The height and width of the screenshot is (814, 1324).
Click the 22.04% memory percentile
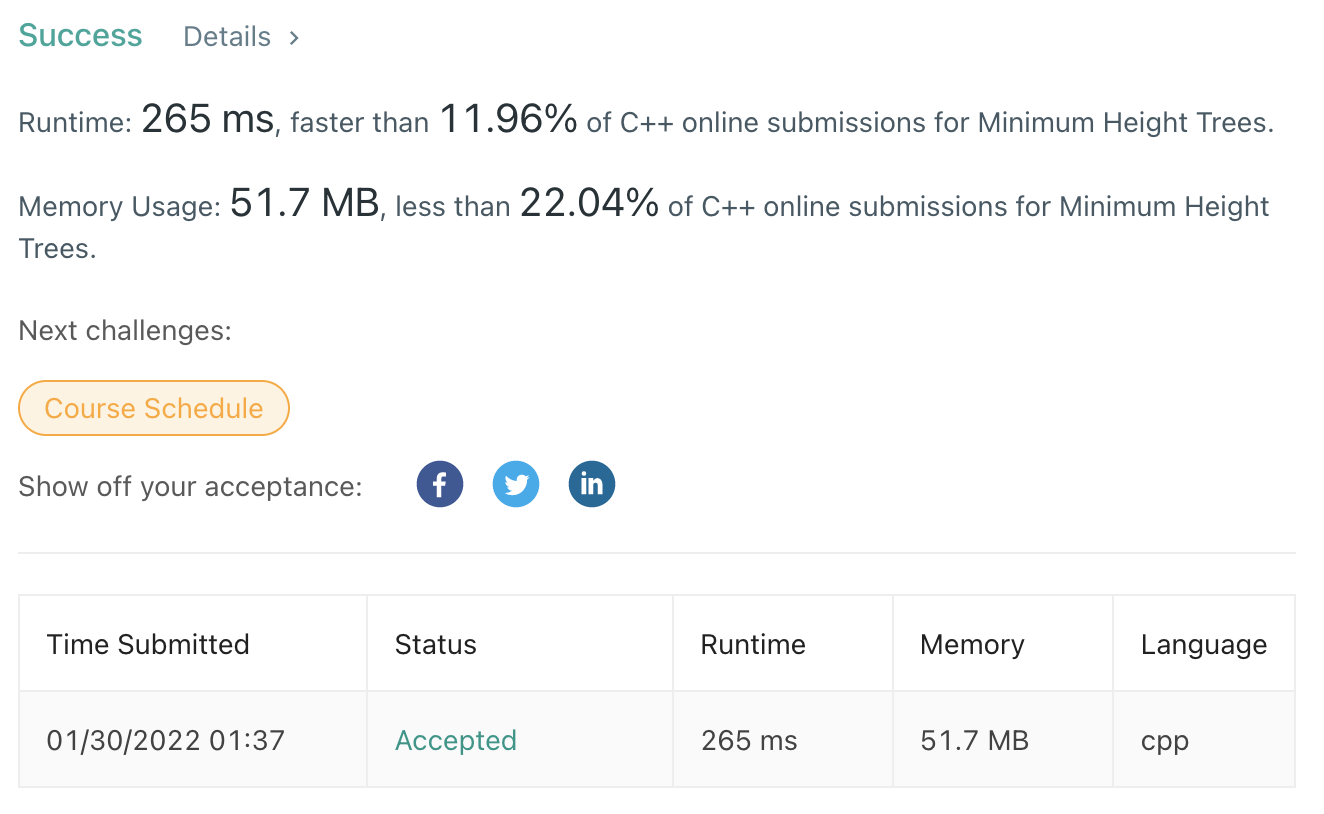589,205
